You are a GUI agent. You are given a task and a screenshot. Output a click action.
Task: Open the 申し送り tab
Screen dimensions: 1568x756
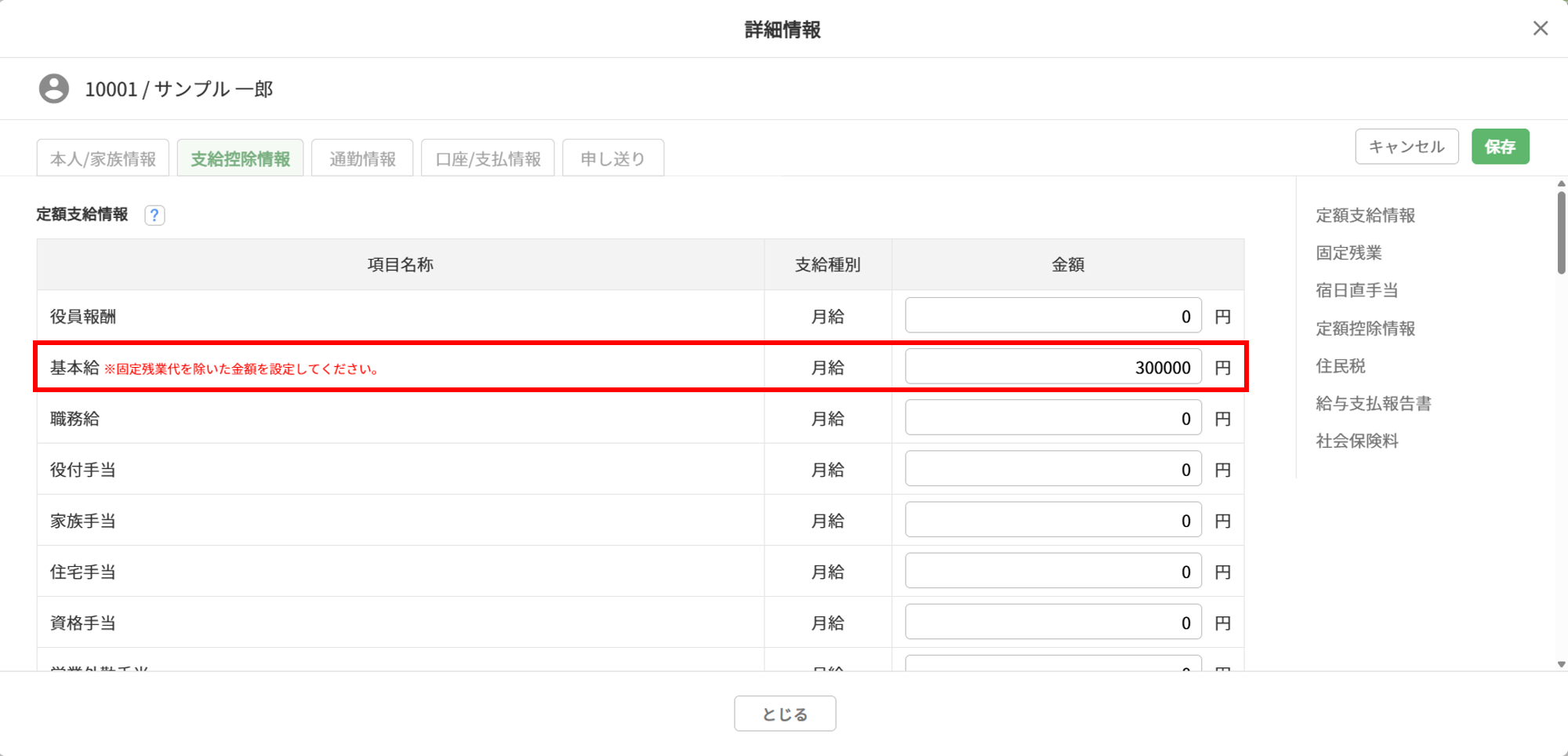point(612,158)
